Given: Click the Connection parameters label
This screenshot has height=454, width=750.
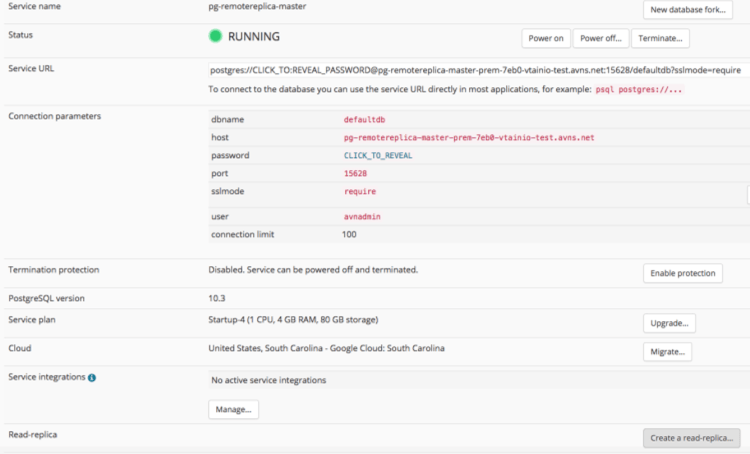Looking at the screenshot, I should pyautogui.click(x=55, y=116).
